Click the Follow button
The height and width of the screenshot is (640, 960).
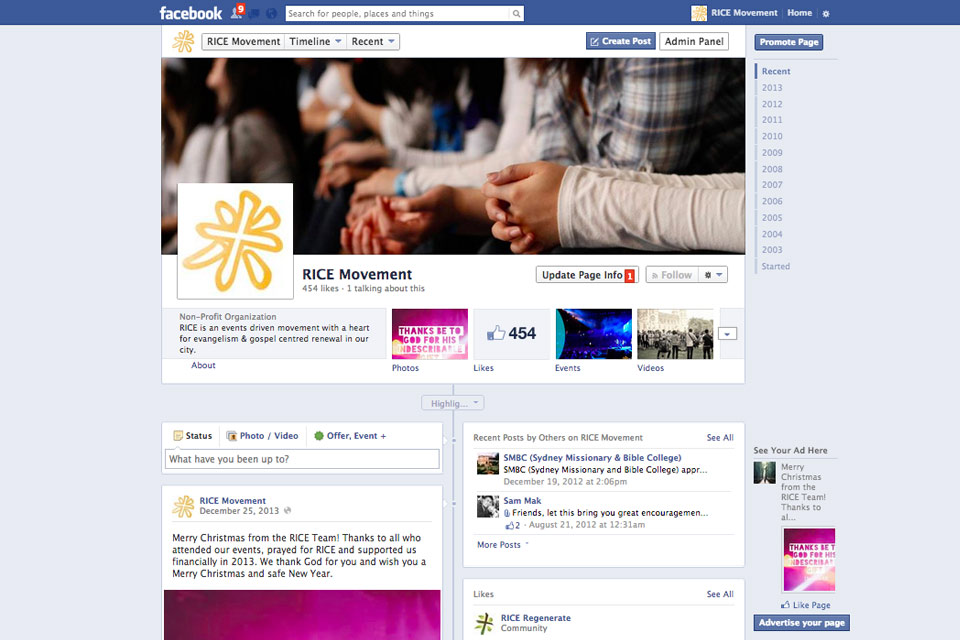point(672,275)
